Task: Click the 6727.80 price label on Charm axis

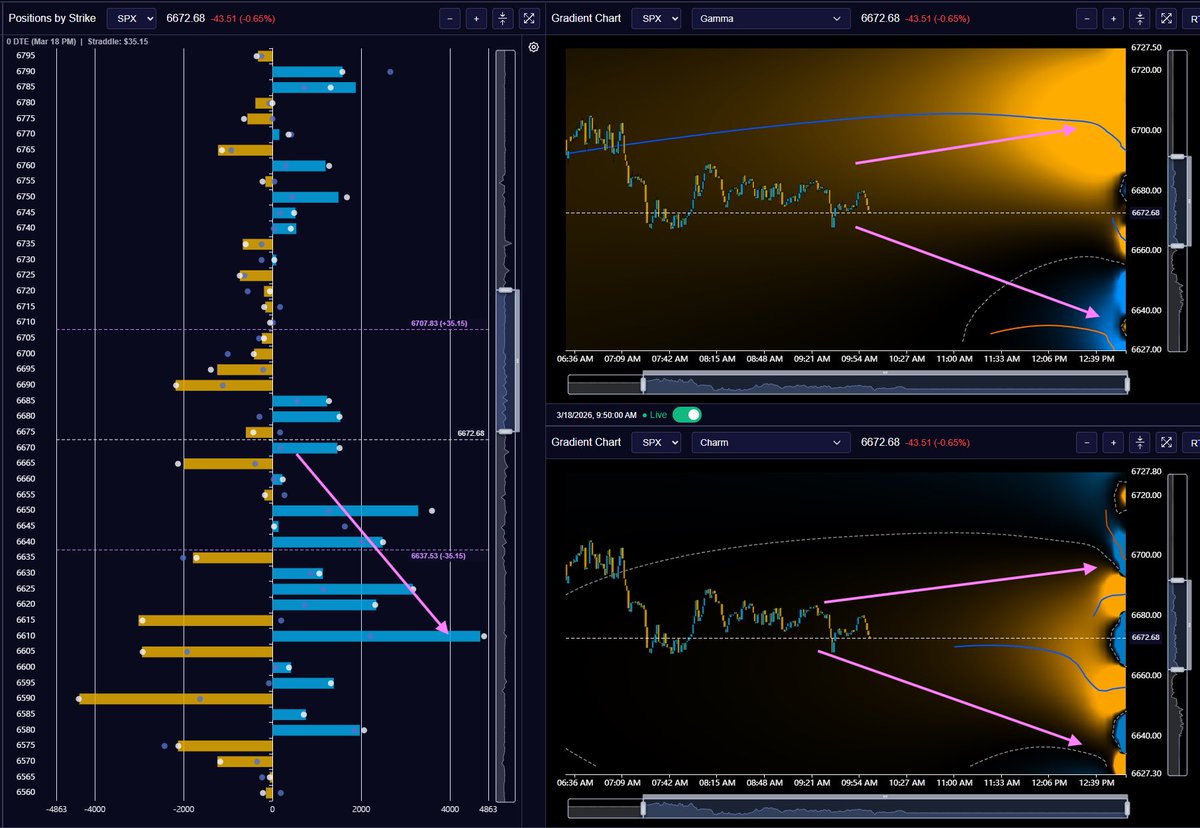Action: [1146, 472]
